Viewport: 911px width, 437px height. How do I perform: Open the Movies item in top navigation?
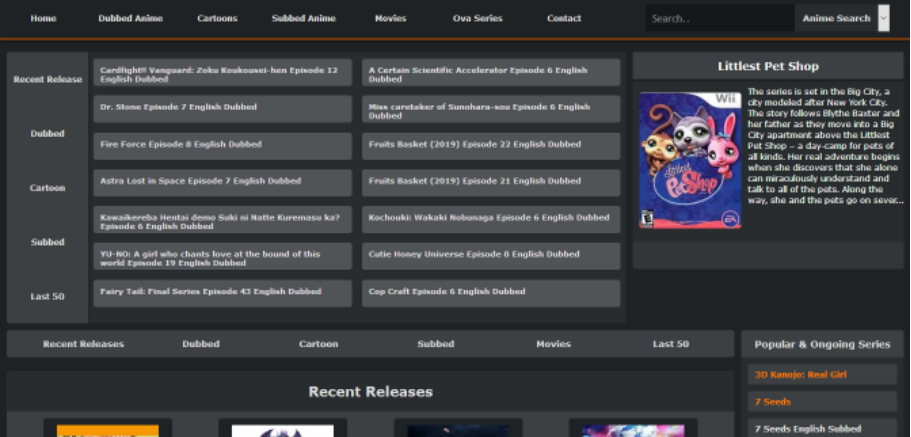coord(390,18)
